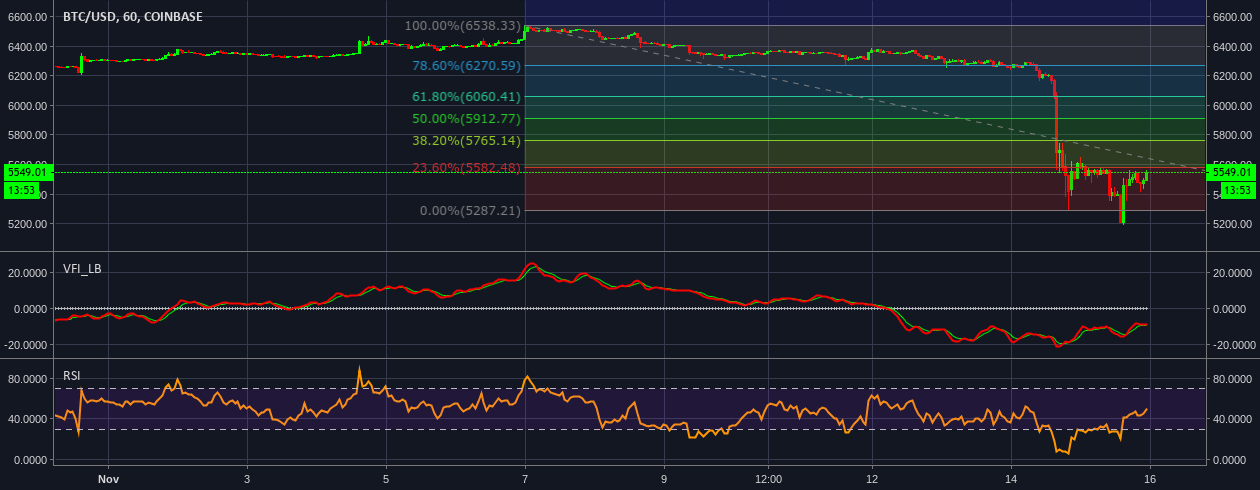Click the 40.0000 label on left RSI scale
Image resolution: width=1260 pixels, height=490 pixels.
(27, 419)
